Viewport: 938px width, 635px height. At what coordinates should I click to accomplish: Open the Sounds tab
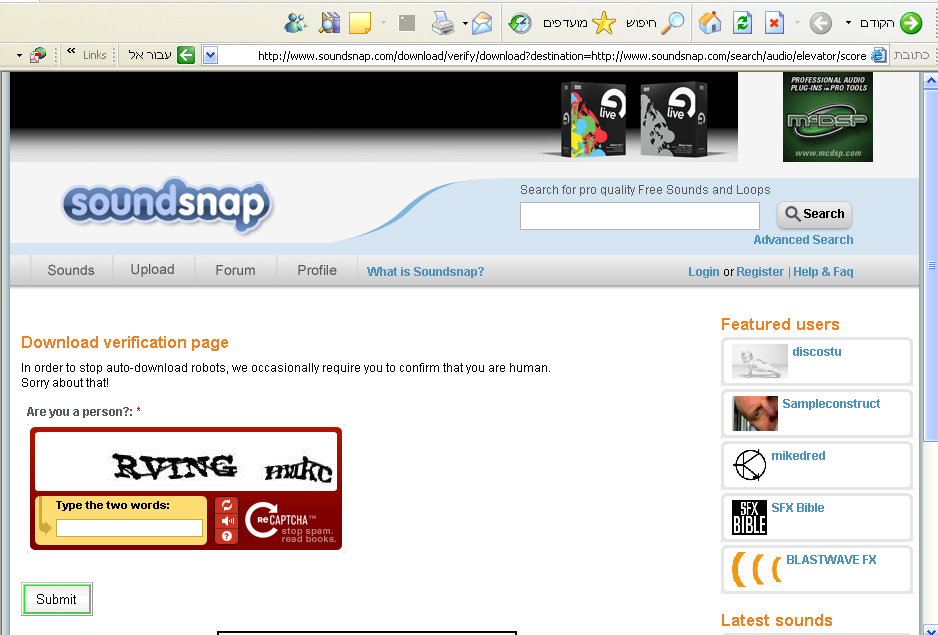(x=71, y=271)
